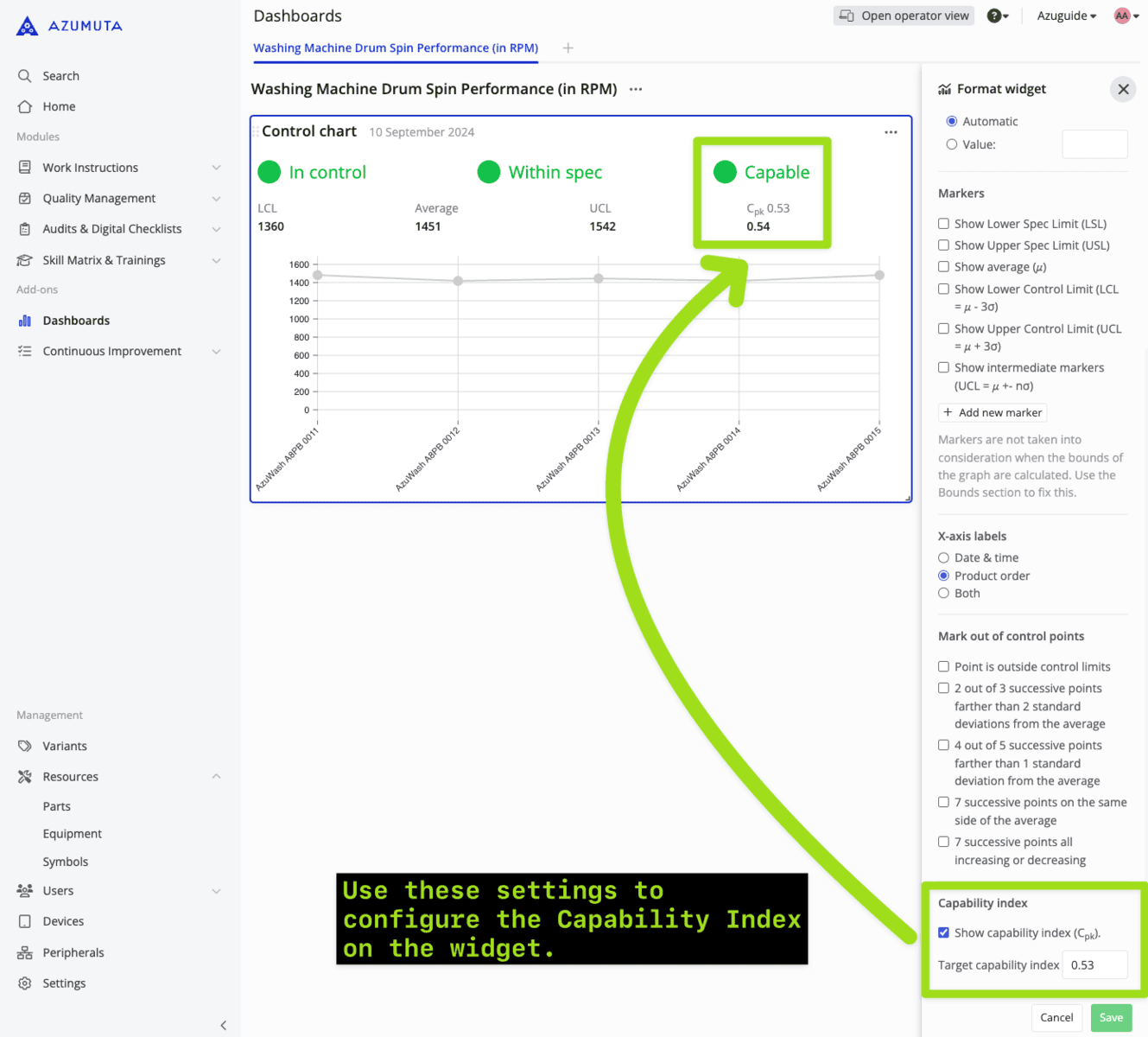Expand the Users section in the sidebar
The image size is (1148, 1037).
click(x=216, y=890)
